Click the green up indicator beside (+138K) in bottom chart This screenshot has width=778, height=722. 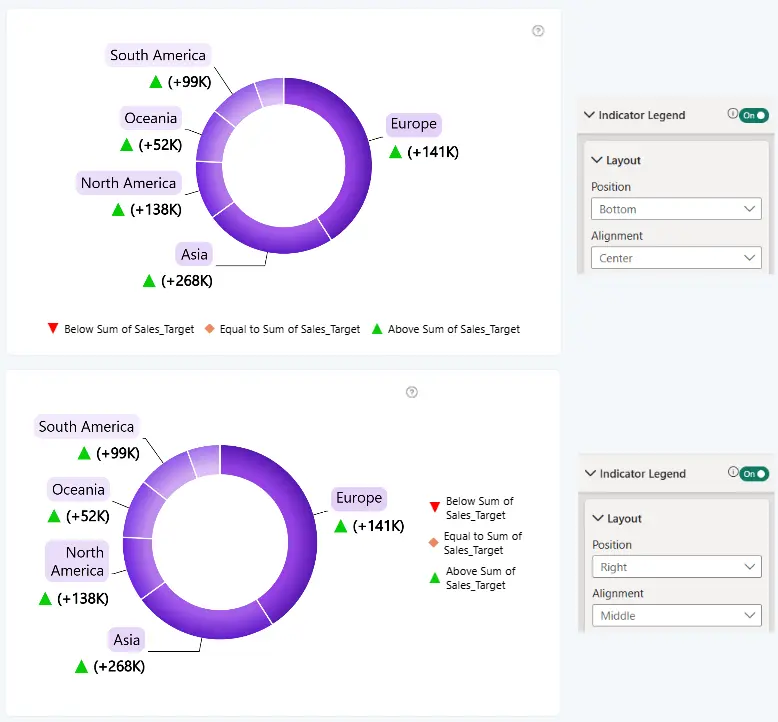pyautogui.click(x=45, y=599)
